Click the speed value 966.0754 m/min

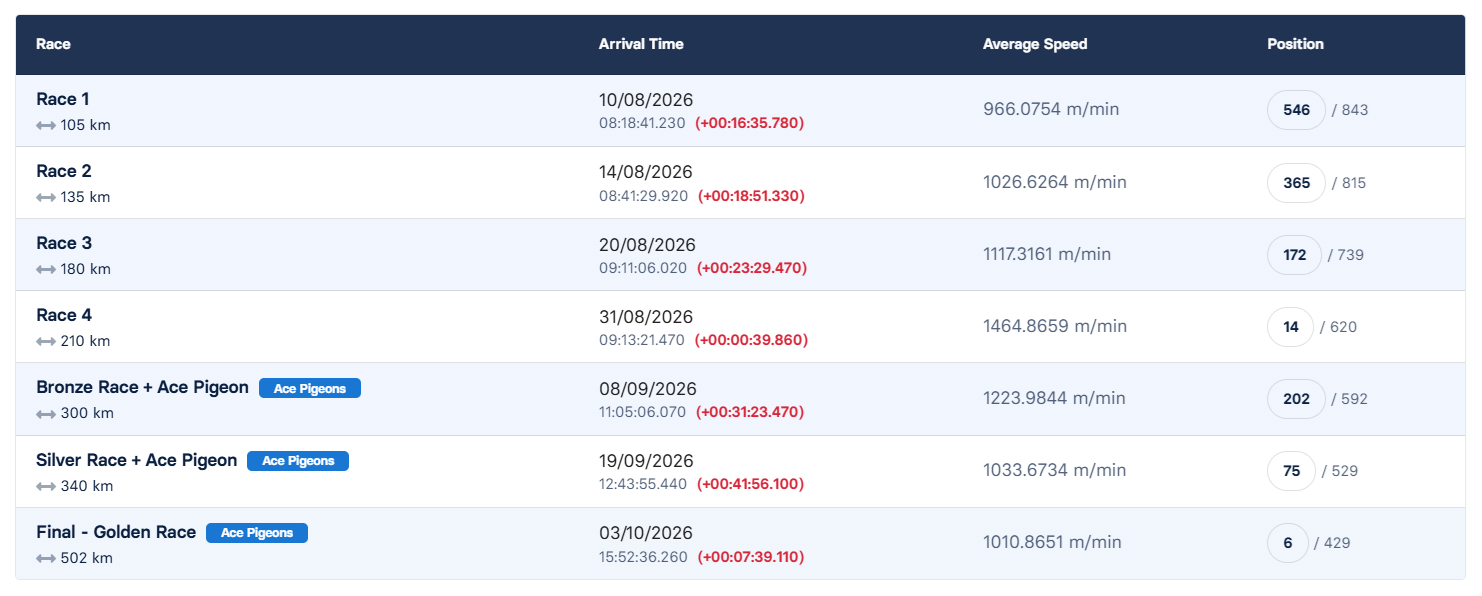1051,109
